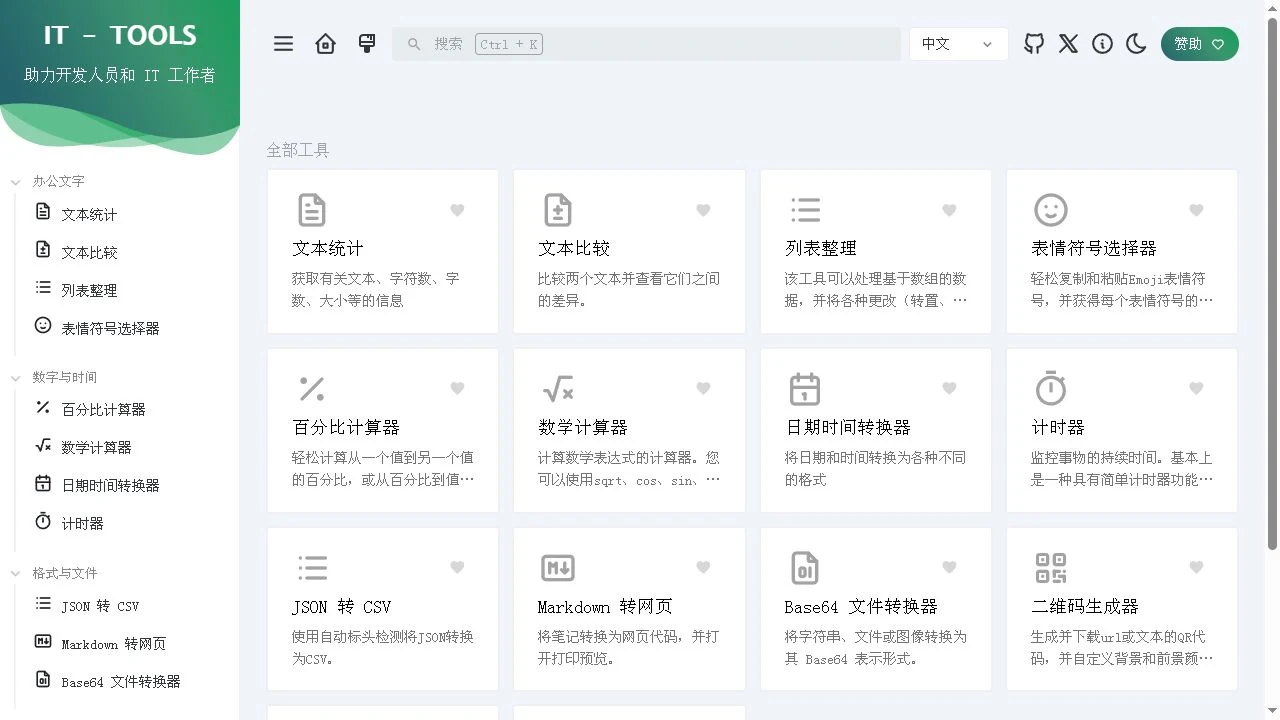
Task: Favorite the 列表整理 card with heart
Action: point(949,210)
